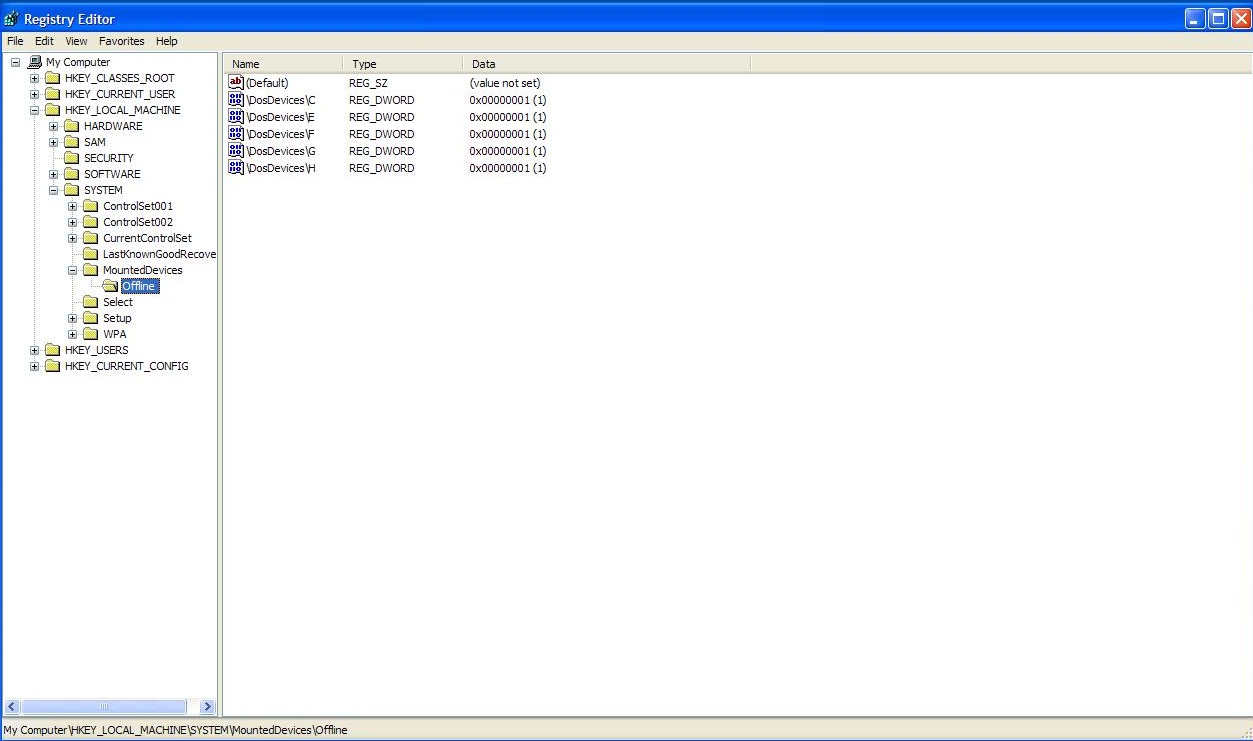Expand the Setup key
This screenshot has height=741, width=1253.
pos(72,318)
